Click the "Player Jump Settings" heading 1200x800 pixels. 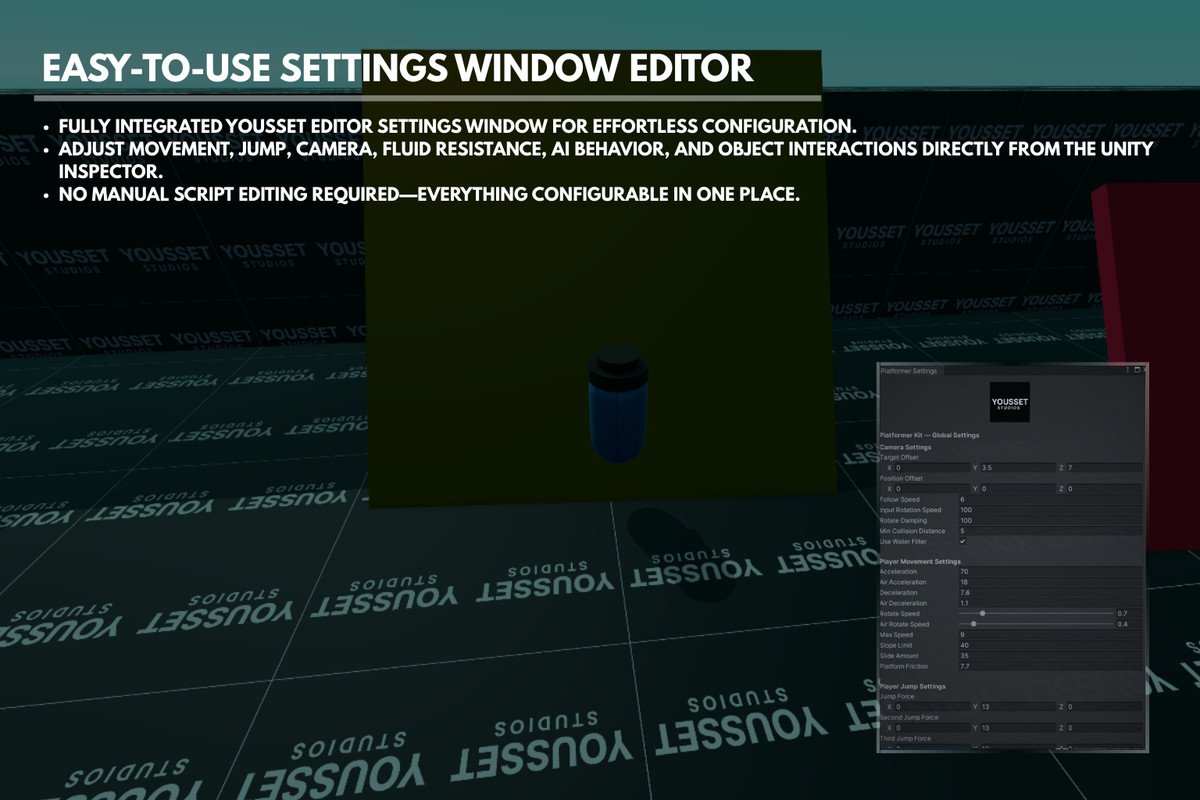click(912, 686)
